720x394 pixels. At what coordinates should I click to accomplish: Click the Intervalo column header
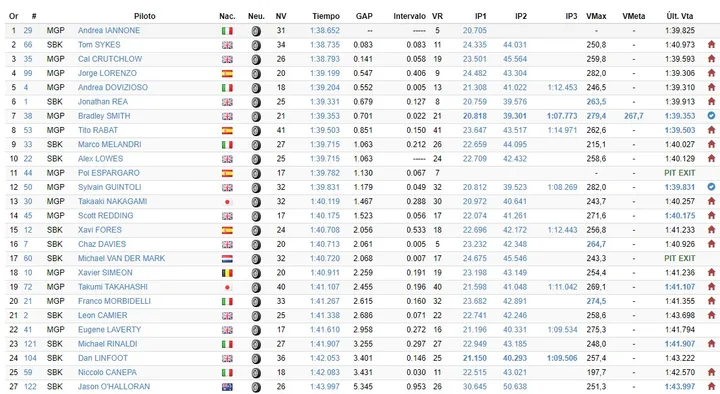coord(409,16)
